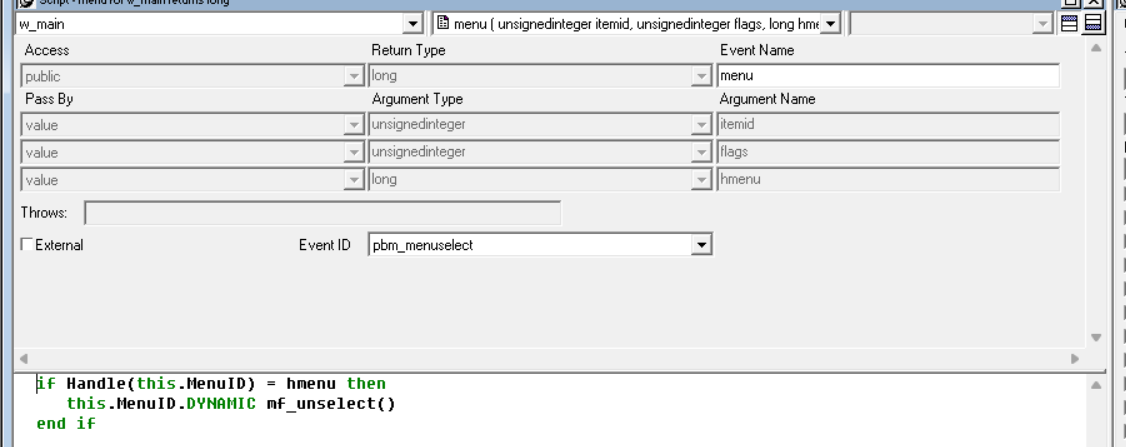This screenshot has height=447, width=1126.
Task: Click the flags Argument Name field
Action: pos(888,152)
